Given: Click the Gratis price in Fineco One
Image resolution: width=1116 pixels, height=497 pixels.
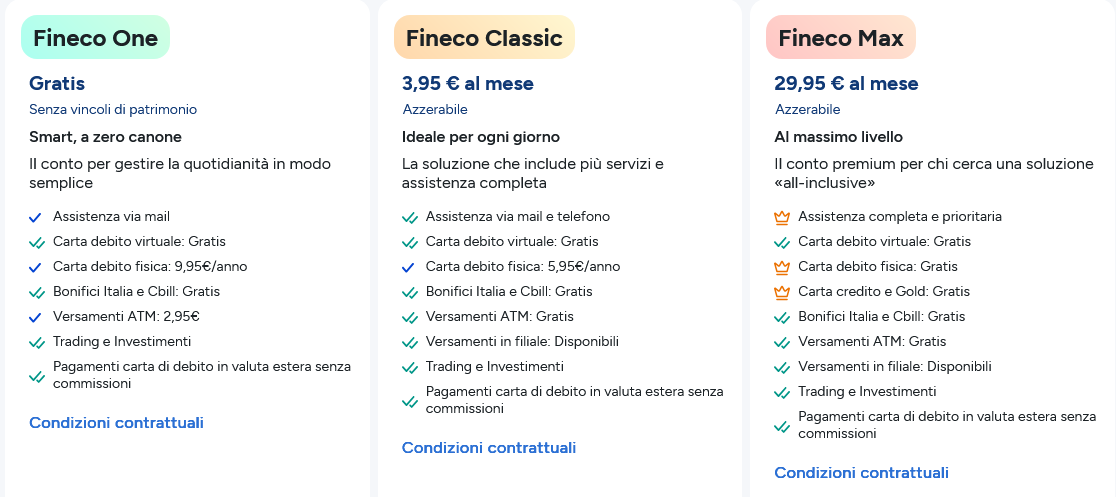Looking at the screenshot, I should [x=57, y=84].
